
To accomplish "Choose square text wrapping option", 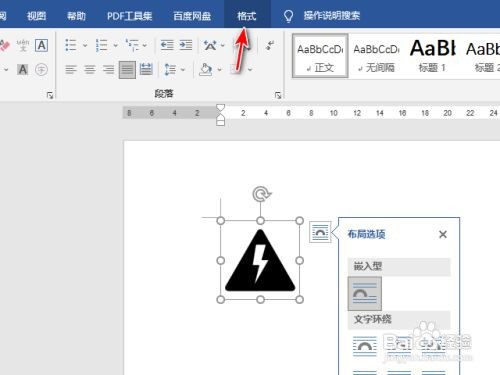I will (x=365, y=347).
